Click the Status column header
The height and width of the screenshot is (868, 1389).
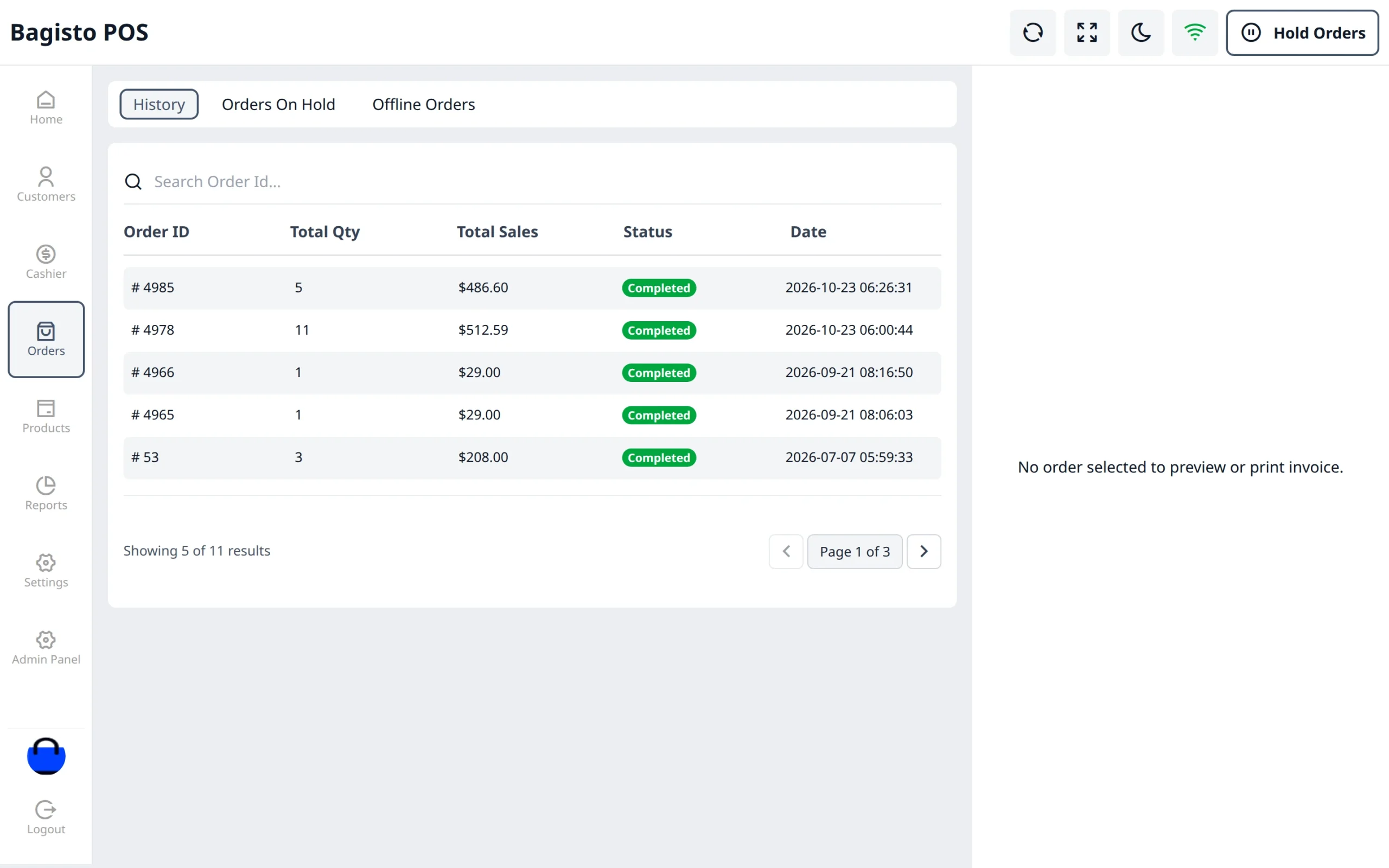(x=647, y=232)
